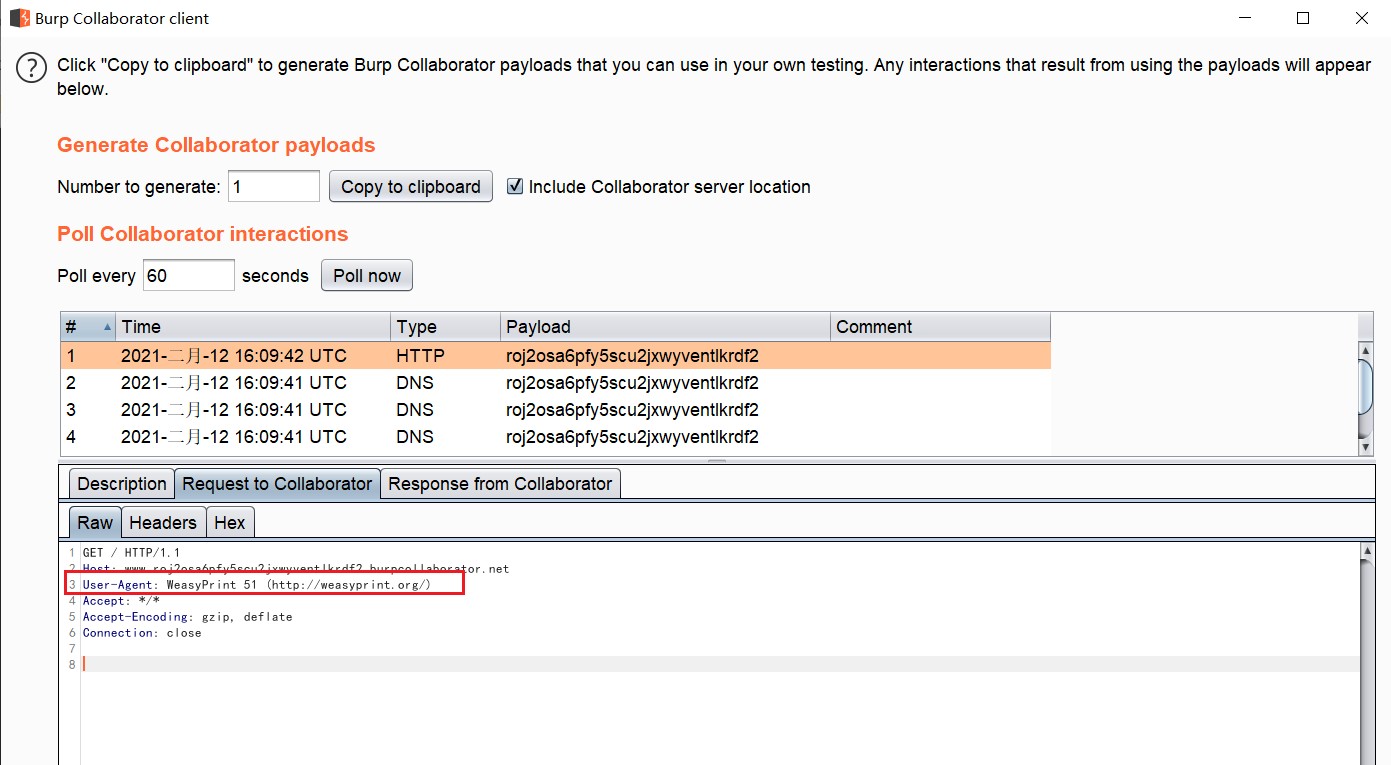The width and height of the screenshot is (1391, 765).
Task: Click the scroll up arrow of interactions table
Action: (x=1365, y=350)
